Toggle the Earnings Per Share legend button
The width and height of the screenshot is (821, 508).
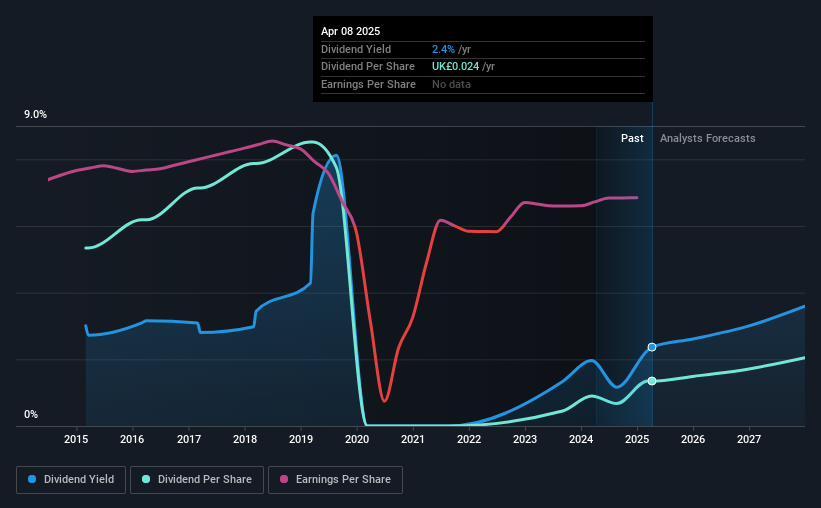335,480
